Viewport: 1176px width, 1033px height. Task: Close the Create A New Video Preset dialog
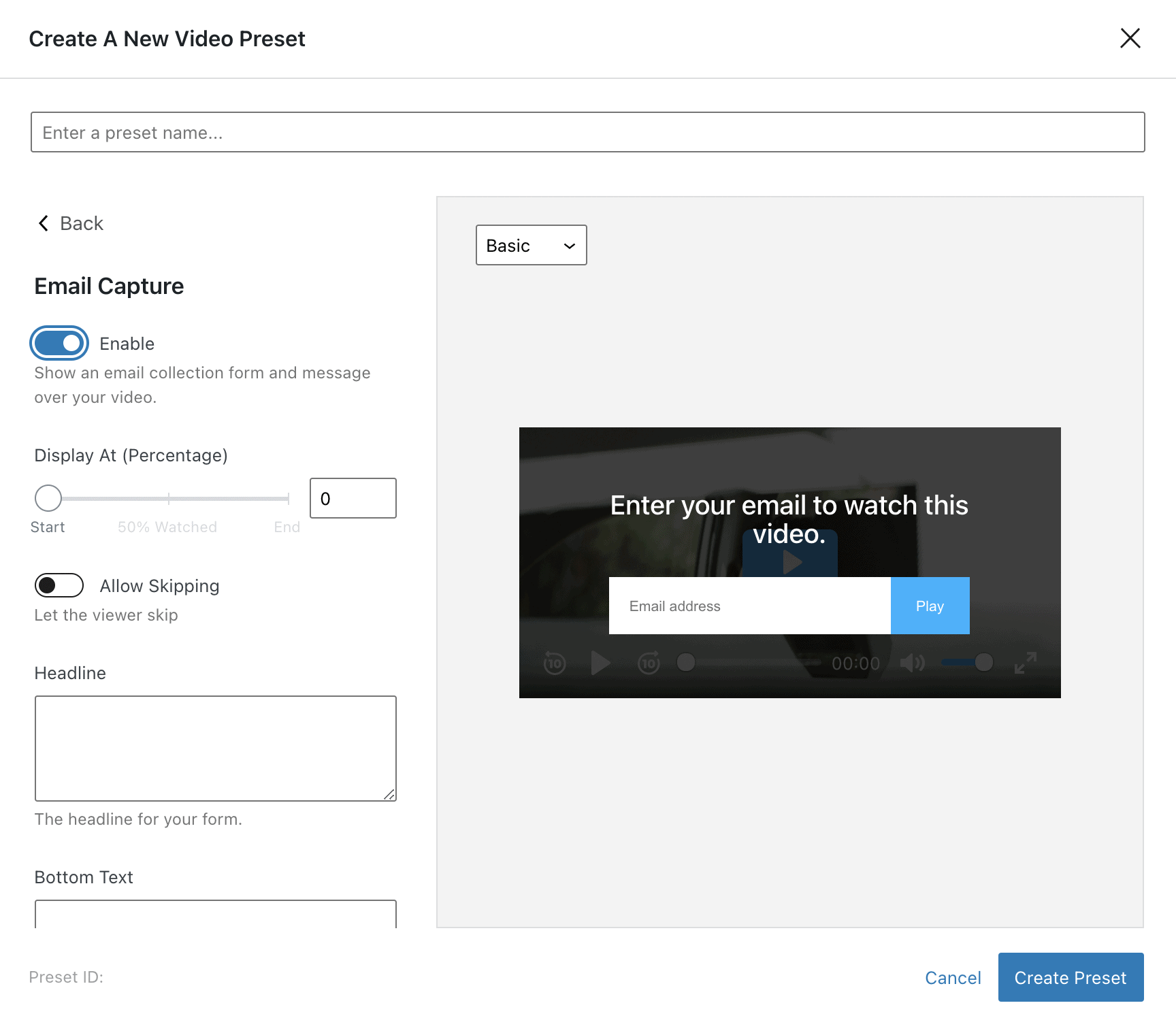1130,39
